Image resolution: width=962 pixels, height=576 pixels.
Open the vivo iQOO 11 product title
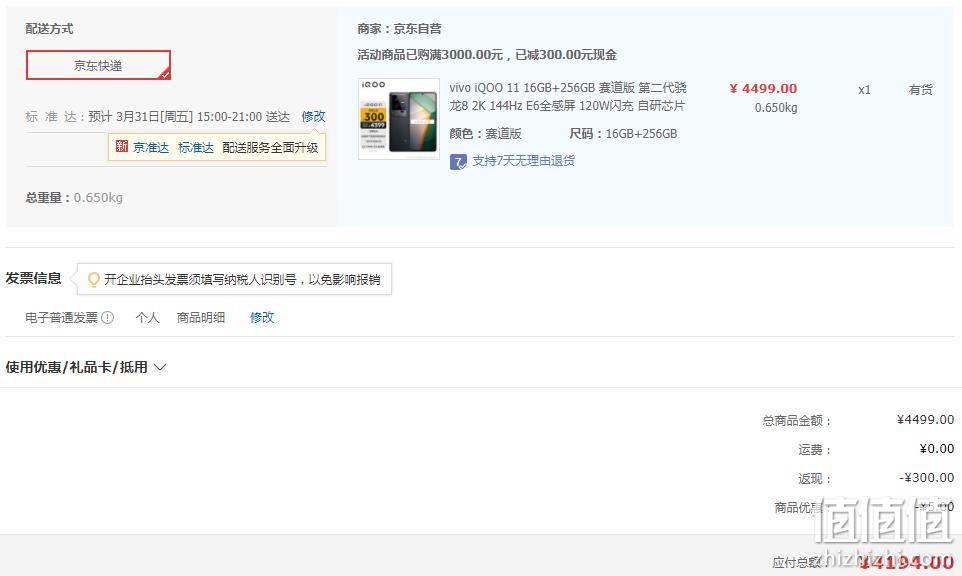[x=568, y=96]
